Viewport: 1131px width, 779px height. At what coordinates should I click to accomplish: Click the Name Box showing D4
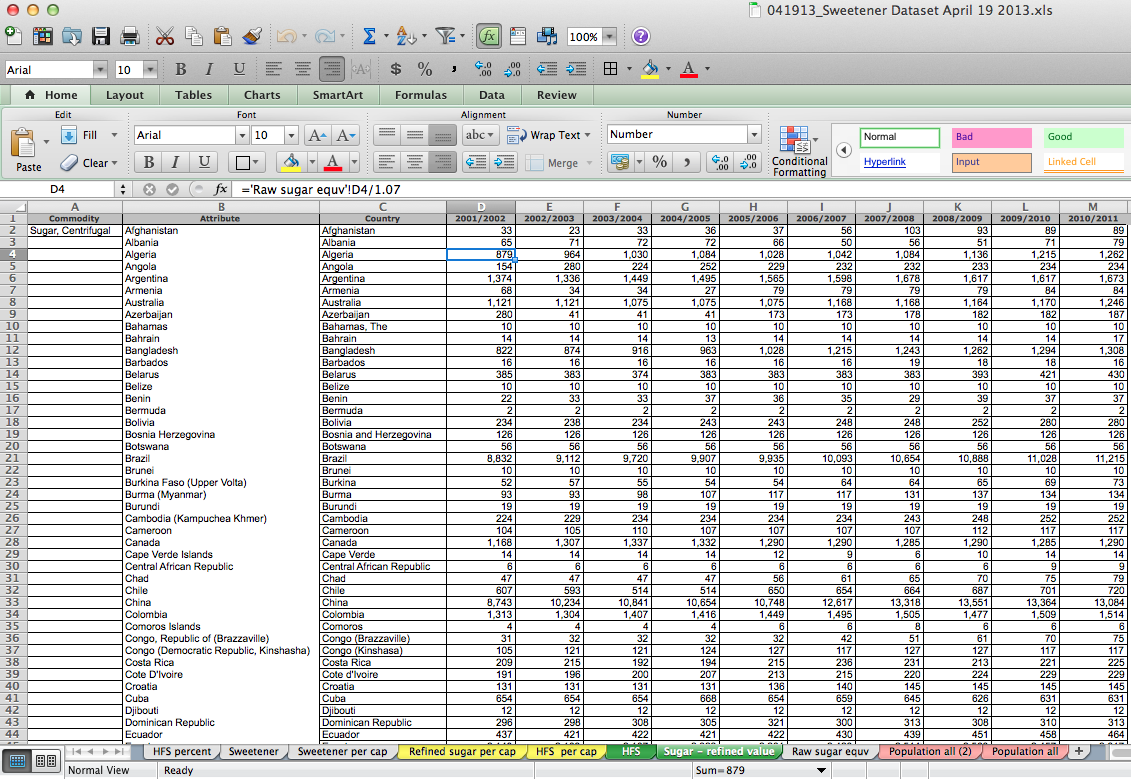pyautogui.click(x=58, y=189)
